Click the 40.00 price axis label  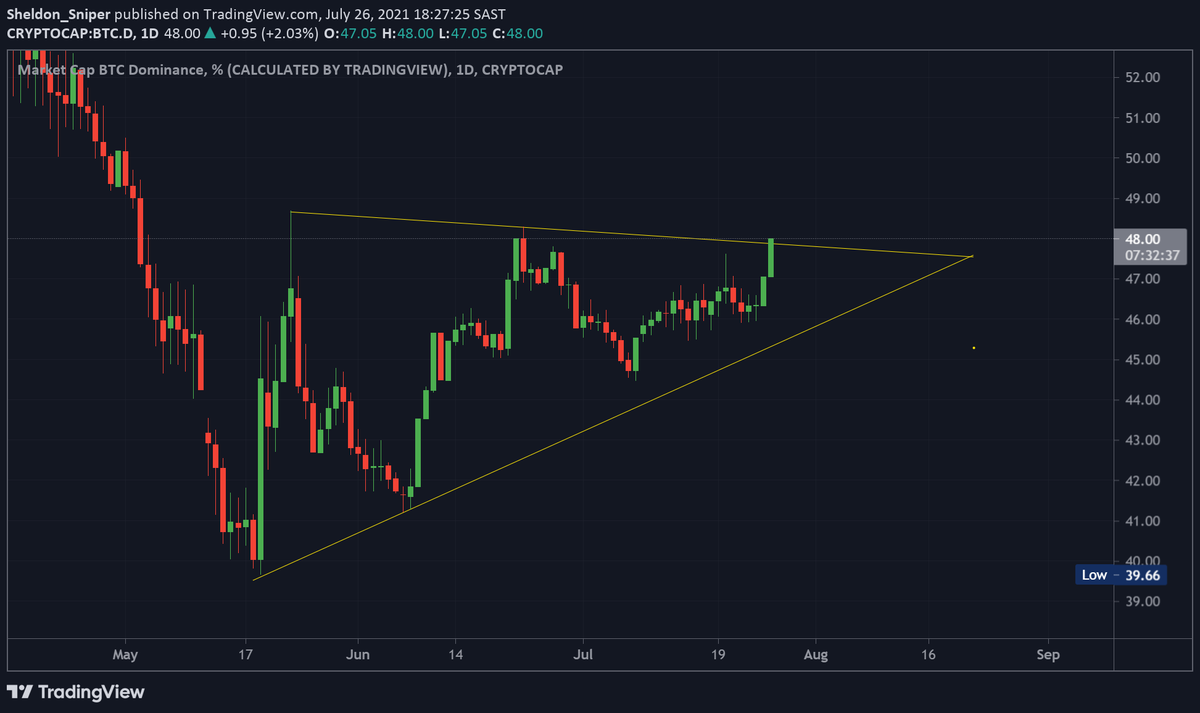(1143, 561)
